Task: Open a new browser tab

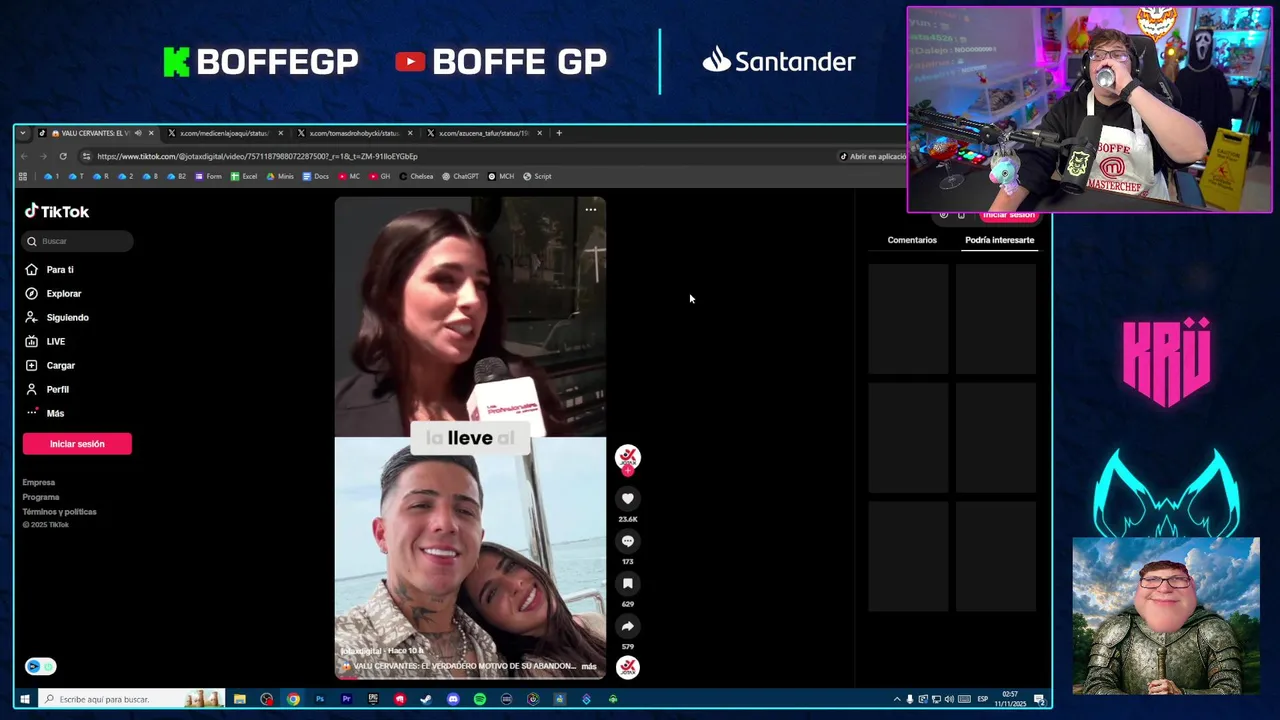Action: pos(559,133)
